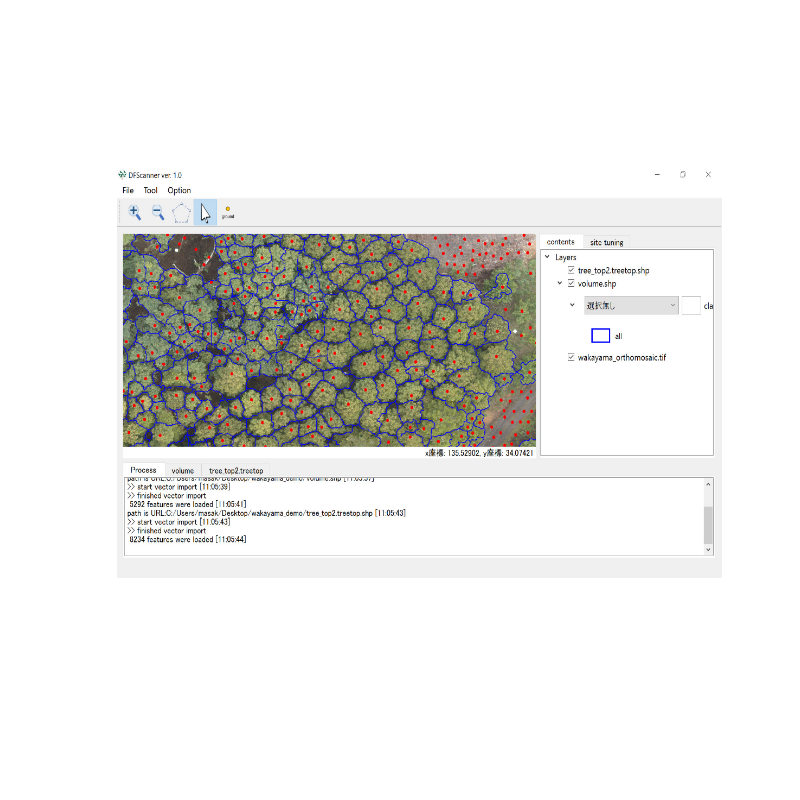This screenshot has height=800, width=800.
Task: Open the 選択無し attribute dropdown
Action: 631,305
